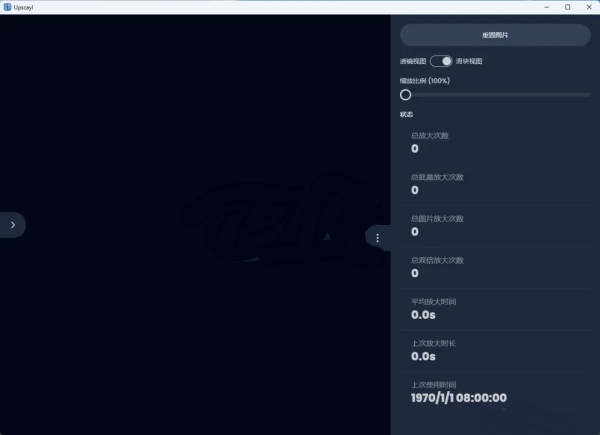Click the Upscayl app icon in title bar
Image resolution: width=600 pixels, height=435 pixels.
7,7
